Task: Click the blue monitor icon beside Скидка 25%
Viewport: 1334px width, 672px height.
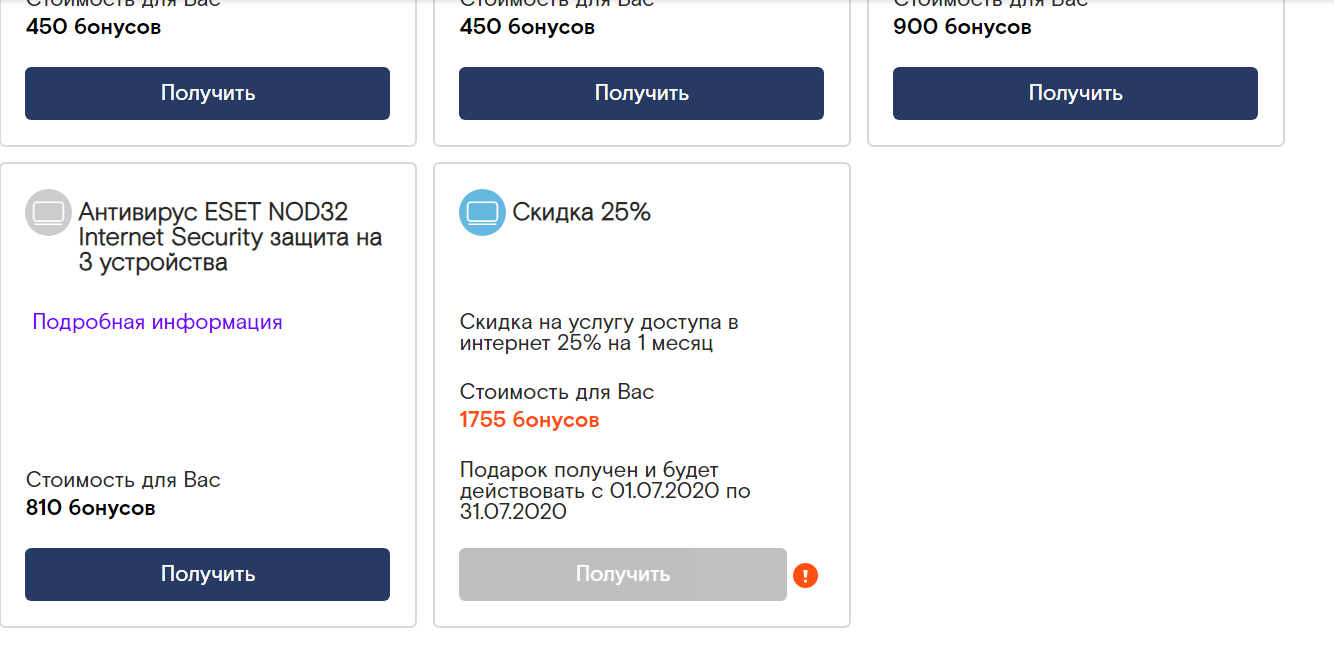Action: click(x=482, y=212)
